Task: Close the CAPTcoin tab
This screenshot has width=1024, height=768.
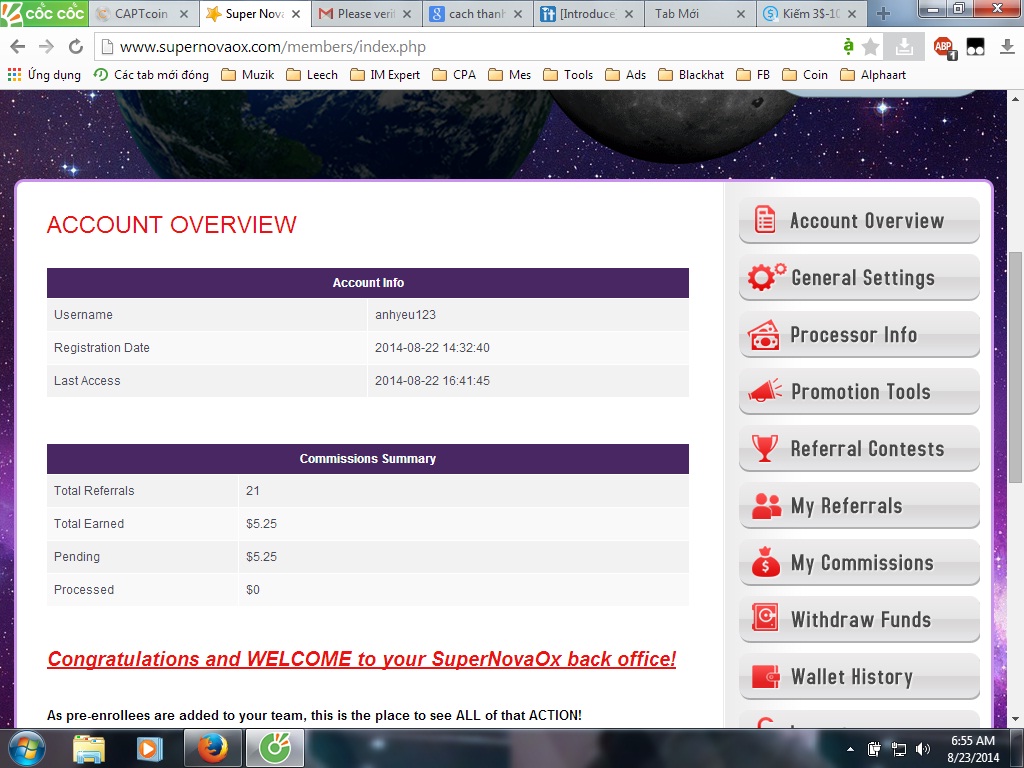Action: click(x=184, y=14)
